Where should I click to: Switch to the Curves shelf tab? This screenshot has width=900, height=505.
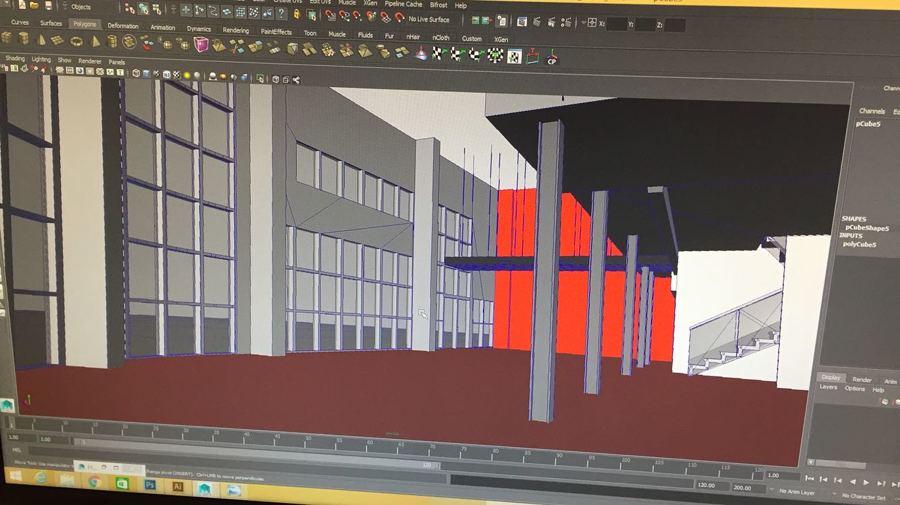point(20,22)
